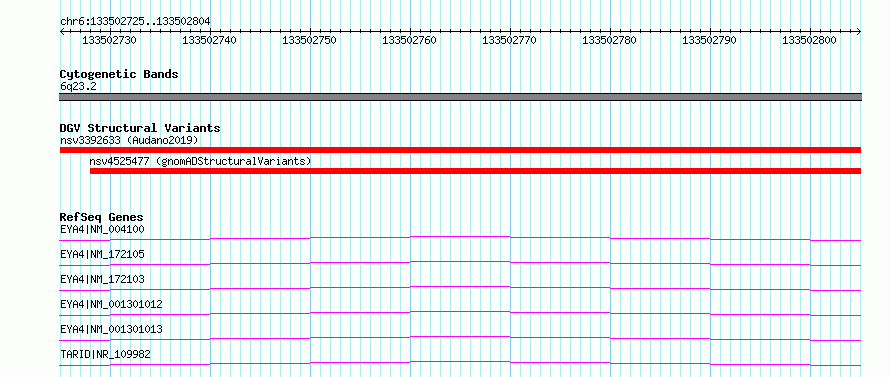This screenshot has width=890, height=377.
Task: Select the gray 6q23.2 cytogenetic band bar
Action: coord(460,97)
